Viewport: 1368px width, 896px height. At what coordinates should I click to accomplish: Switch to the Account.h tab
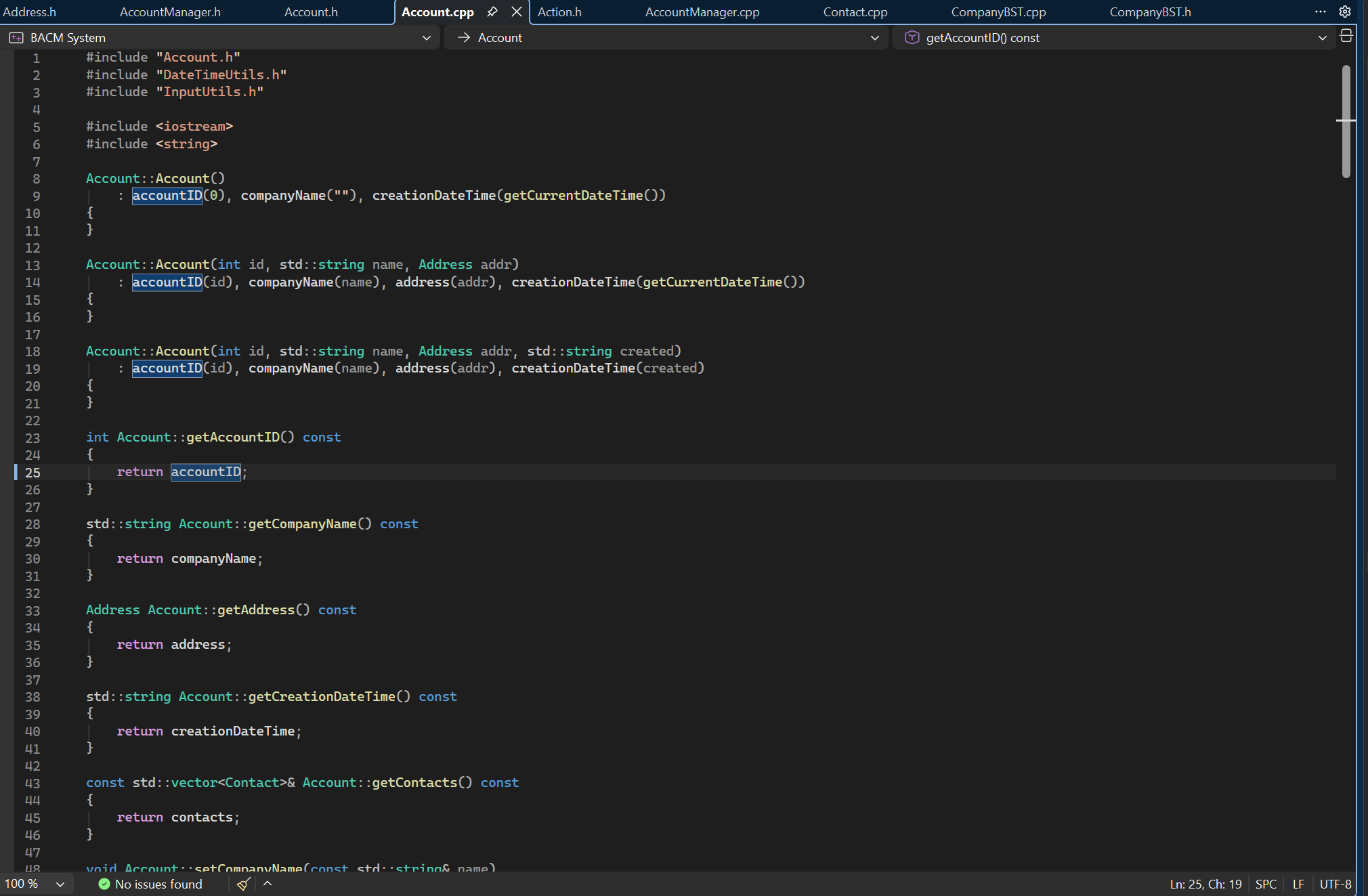311,12
